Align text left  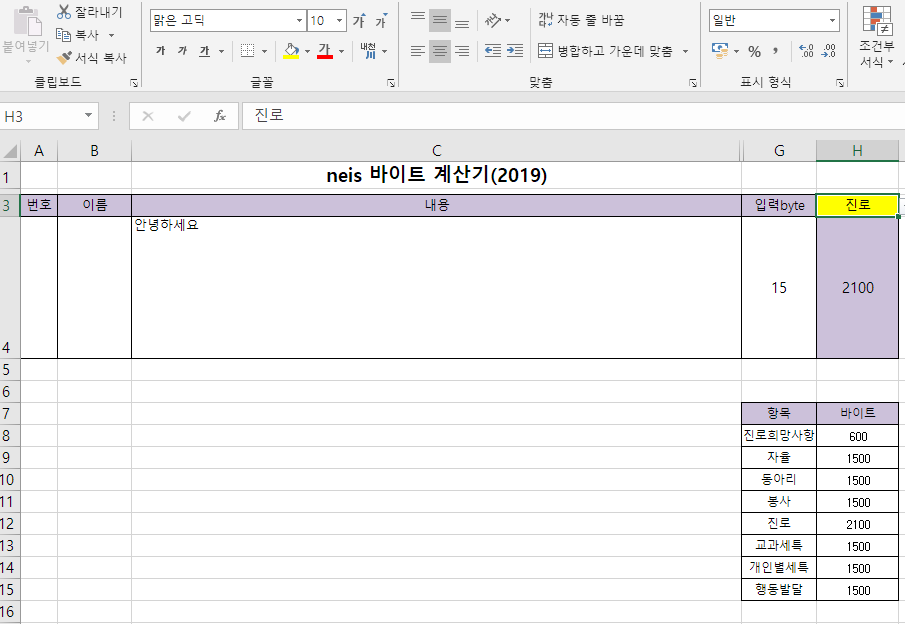tap(418, 51)
